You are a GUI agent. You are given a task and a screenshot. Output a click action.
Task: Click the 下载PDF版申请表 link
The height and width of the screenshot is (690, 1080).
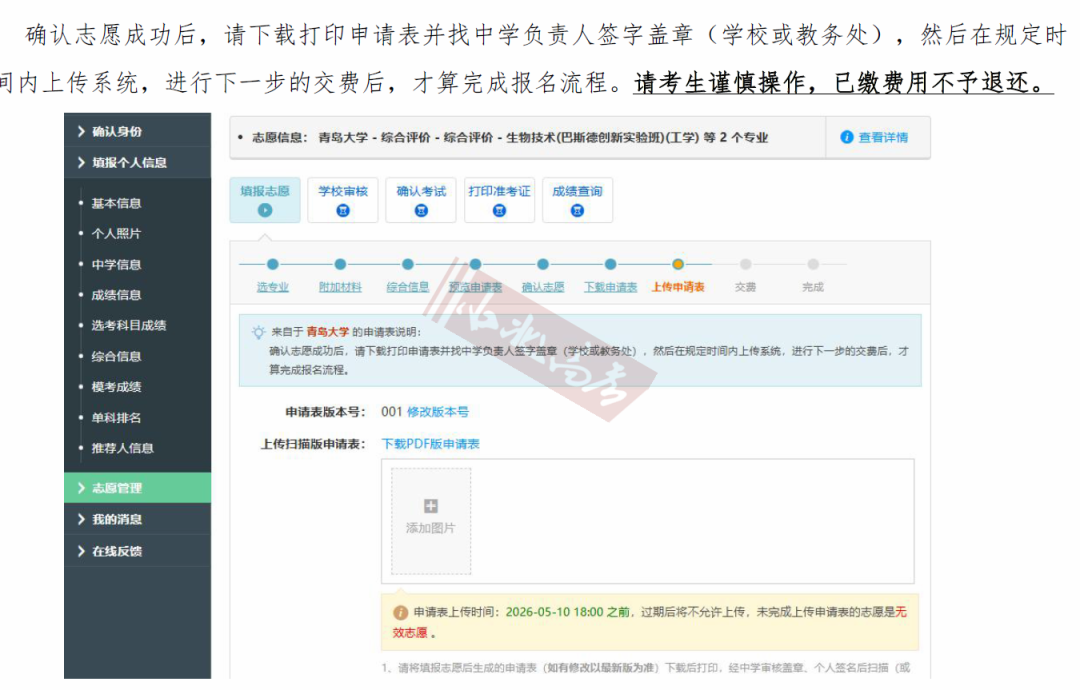430,443
